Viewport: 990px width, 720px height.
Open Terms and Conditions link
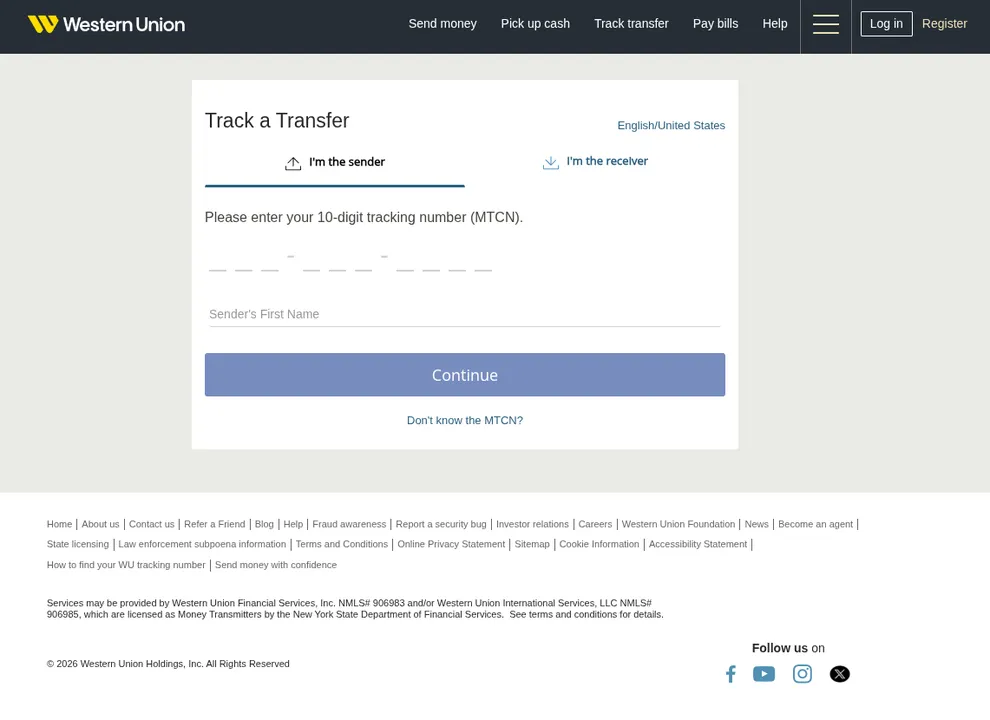[342, 544]
